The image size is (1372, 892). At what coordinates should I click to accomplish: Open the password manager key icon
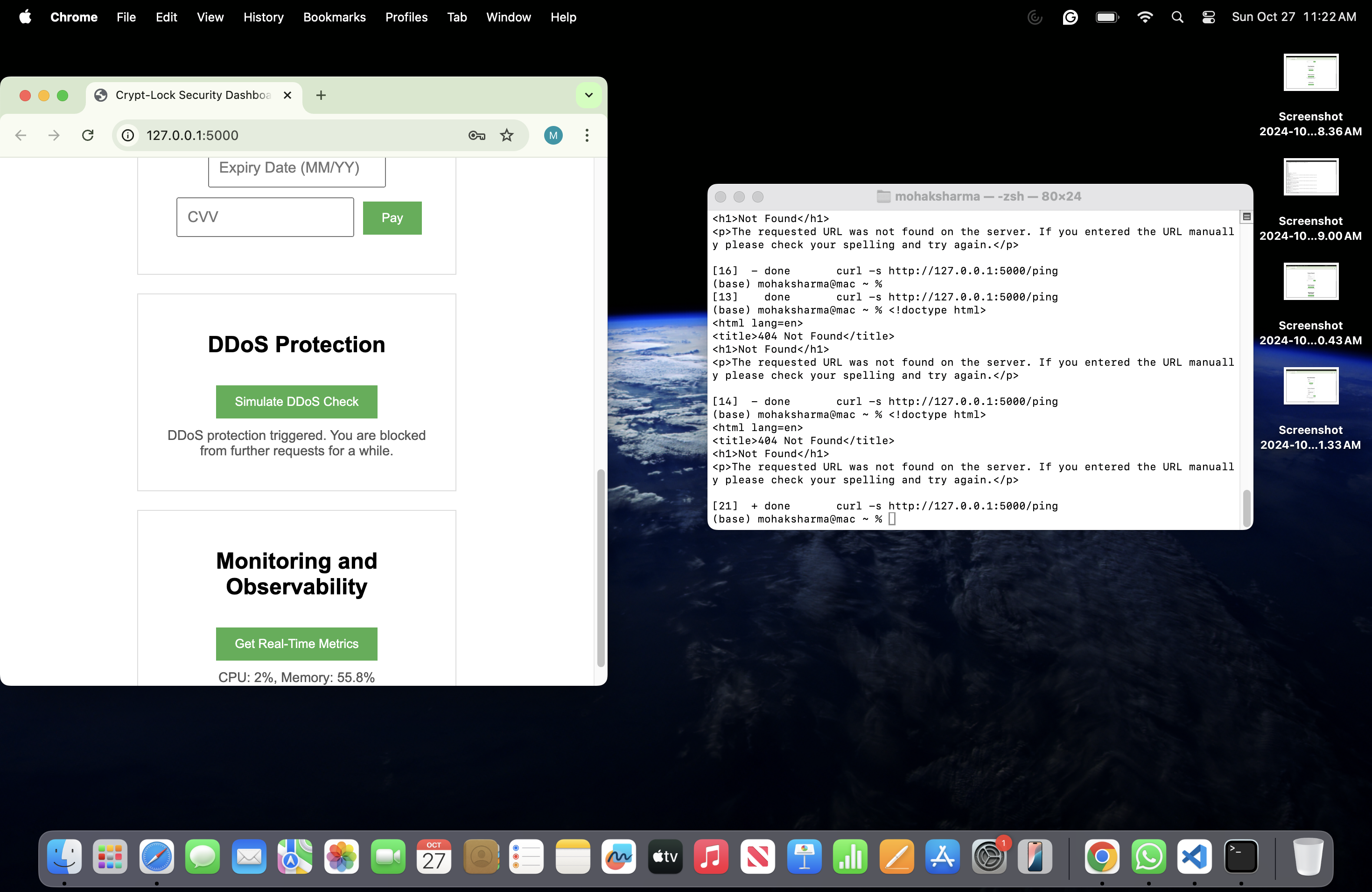pyautogui.click(x=476, y=135)
